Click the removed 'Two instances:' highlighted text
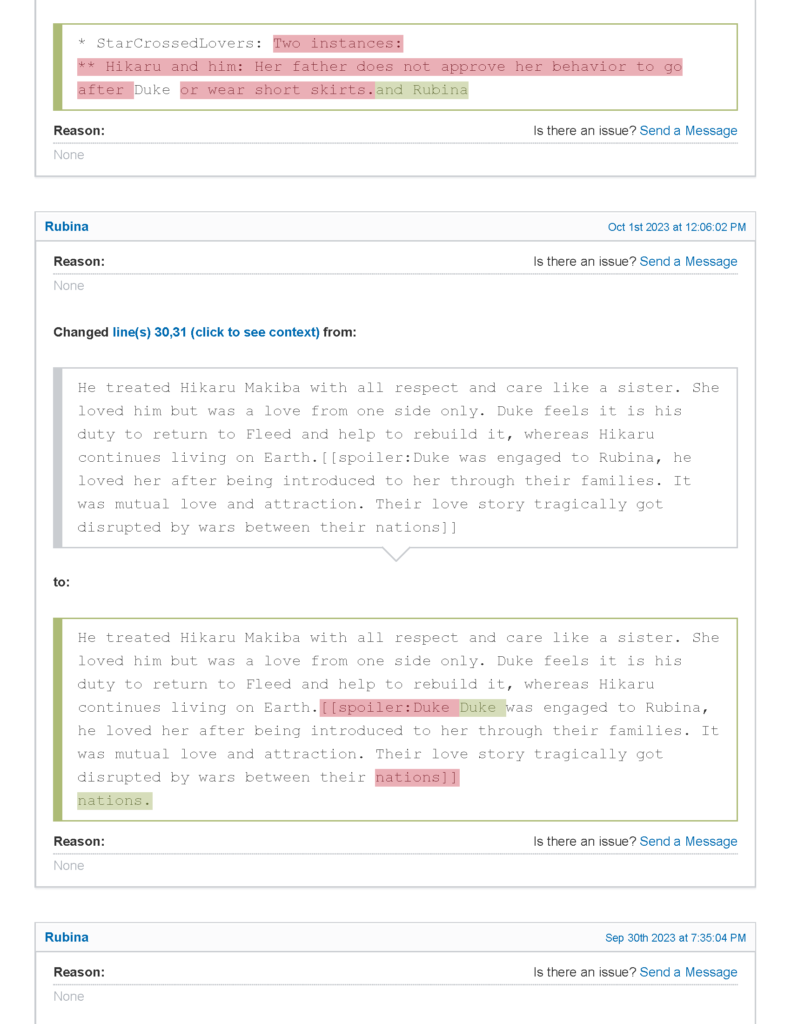The width and height of the screenshot is (791, 1024). pos(338,44)
